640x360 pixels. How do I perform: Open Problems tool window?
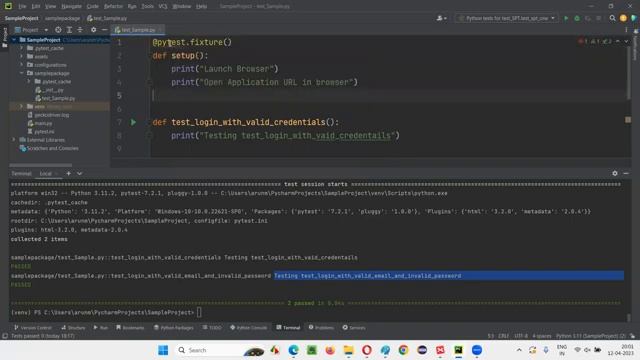[x=321, y=327]
